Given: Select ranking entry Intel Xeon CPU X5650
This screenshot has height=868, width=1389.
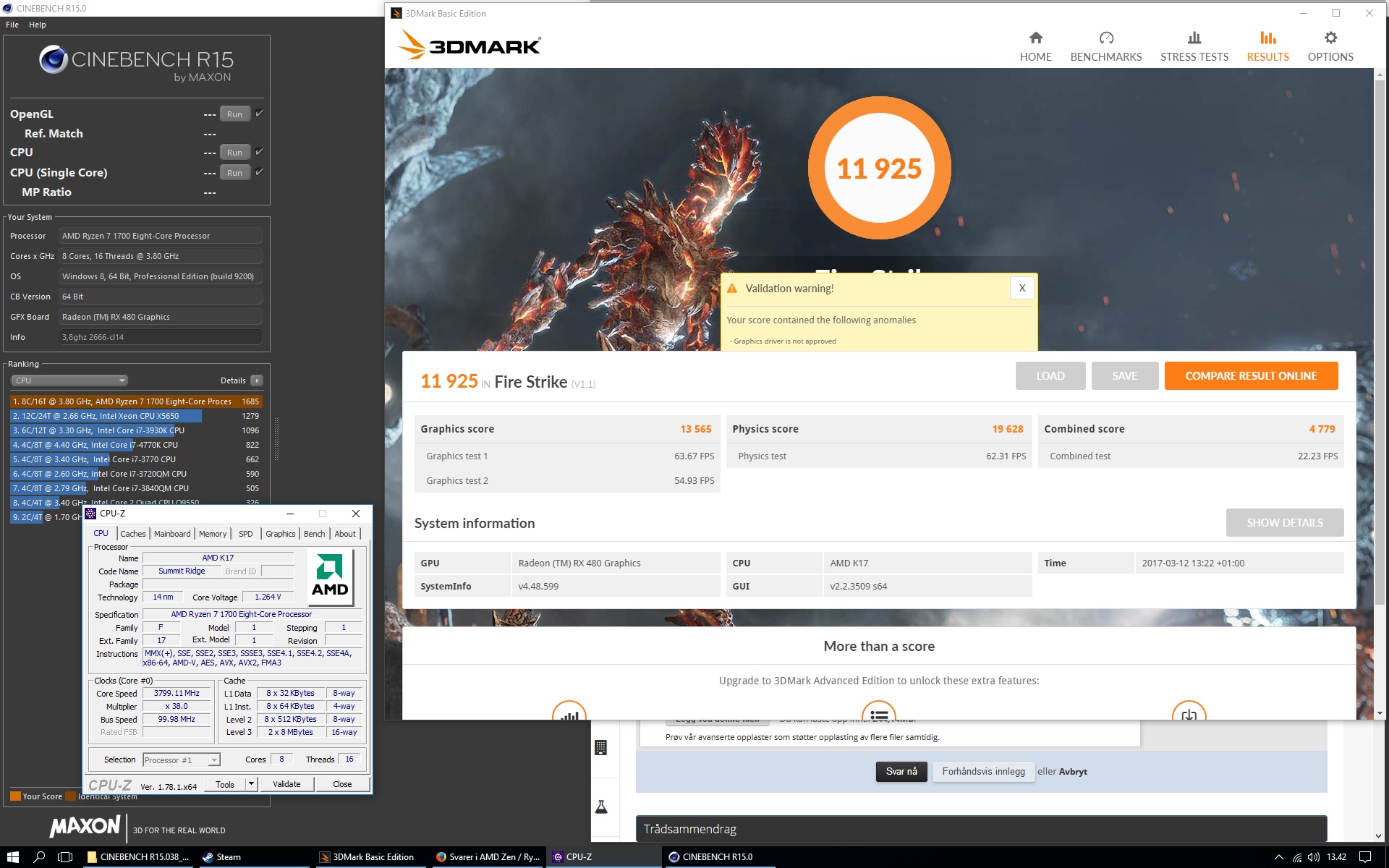Looking at the screenshot, I should tap(136, 416).
